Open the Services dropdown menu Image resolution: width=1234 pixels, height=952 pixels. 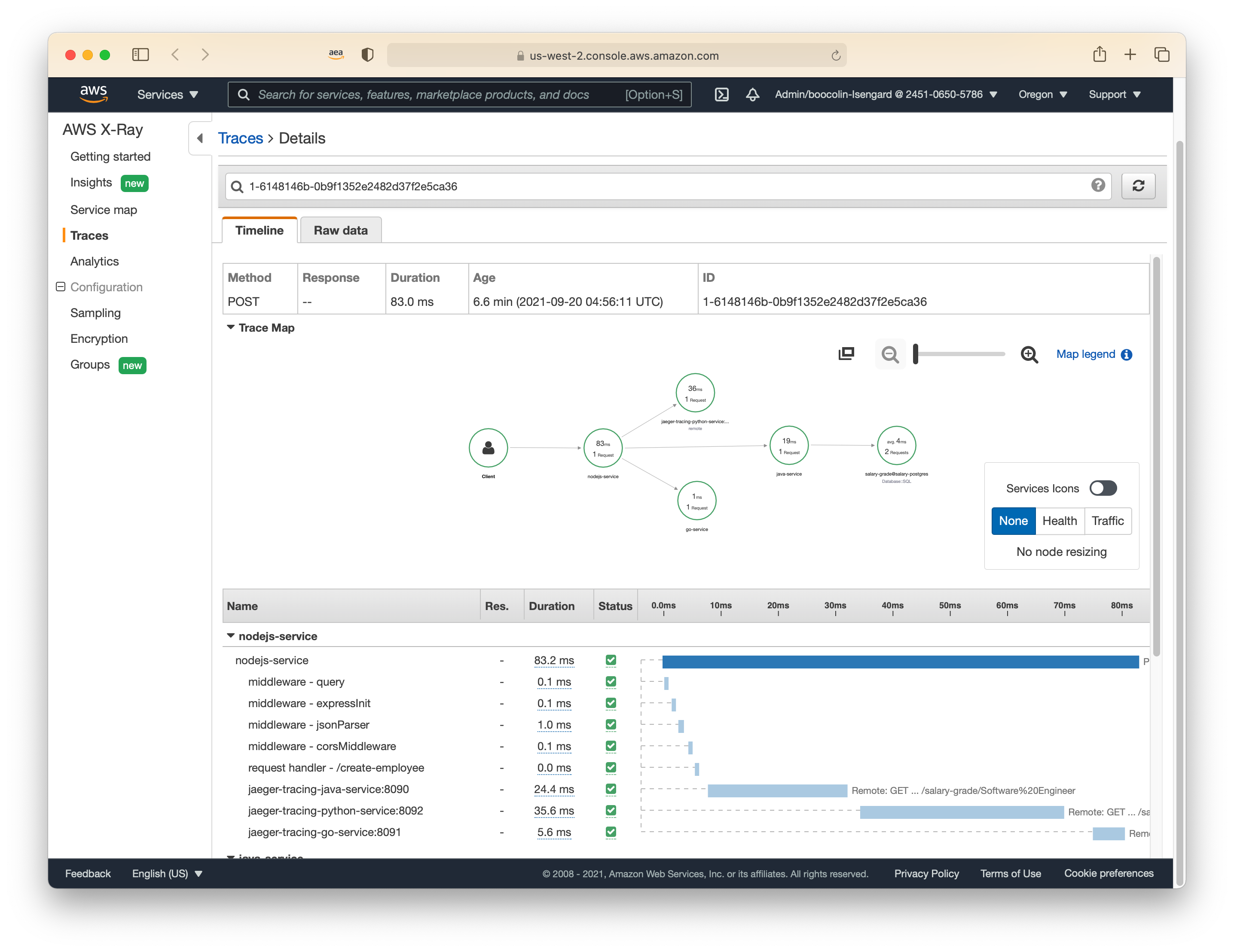pyautogui.click(x=167, y=95)
